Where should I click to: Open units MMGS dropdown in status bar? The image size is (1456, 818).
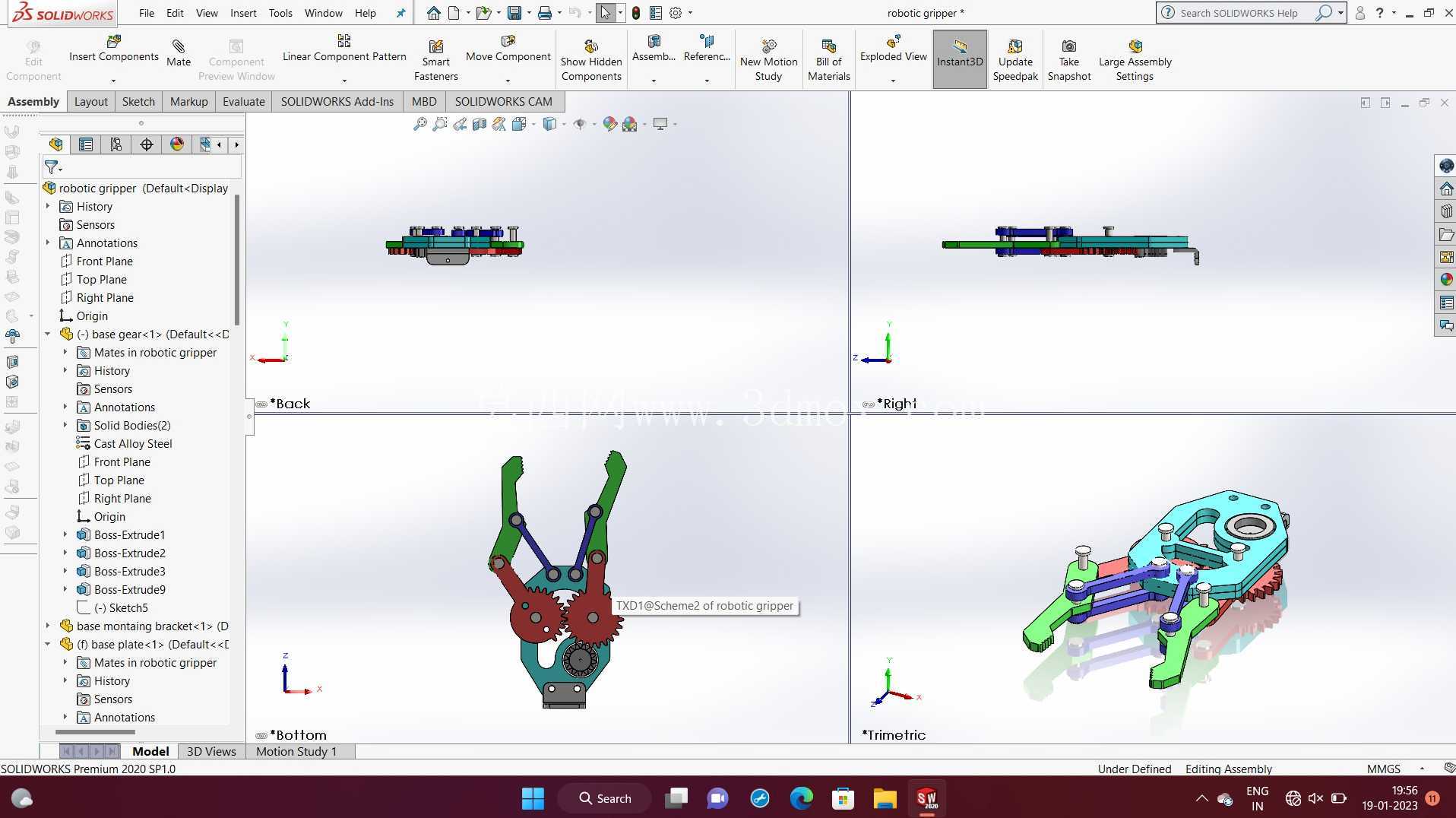[x=1422, y=769]
